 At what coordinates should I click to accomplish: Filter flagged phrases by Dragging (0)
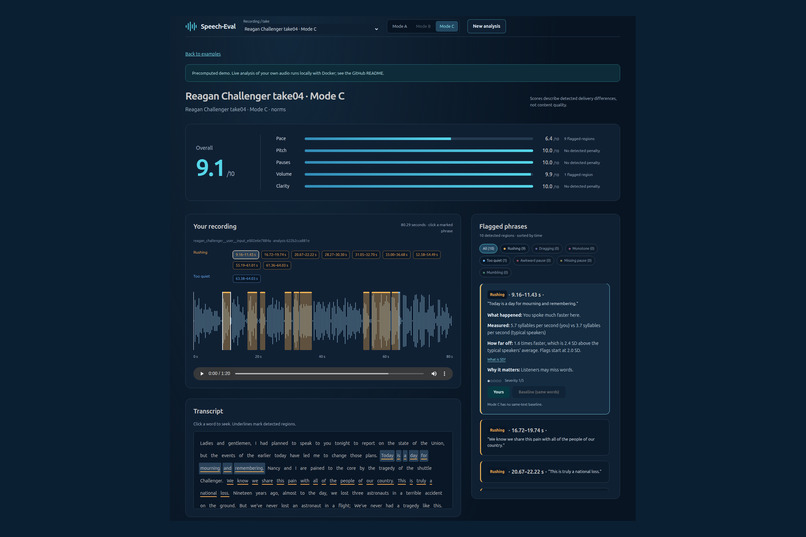547,249
